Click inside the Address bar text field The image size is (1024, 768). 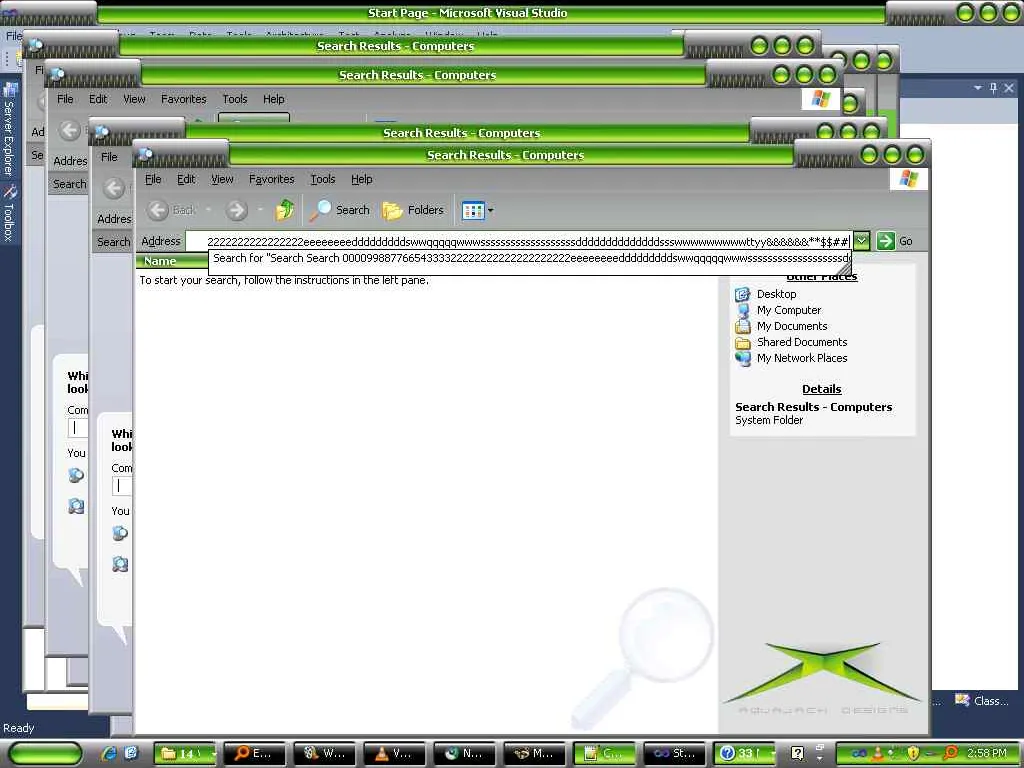tap(519, 241)
